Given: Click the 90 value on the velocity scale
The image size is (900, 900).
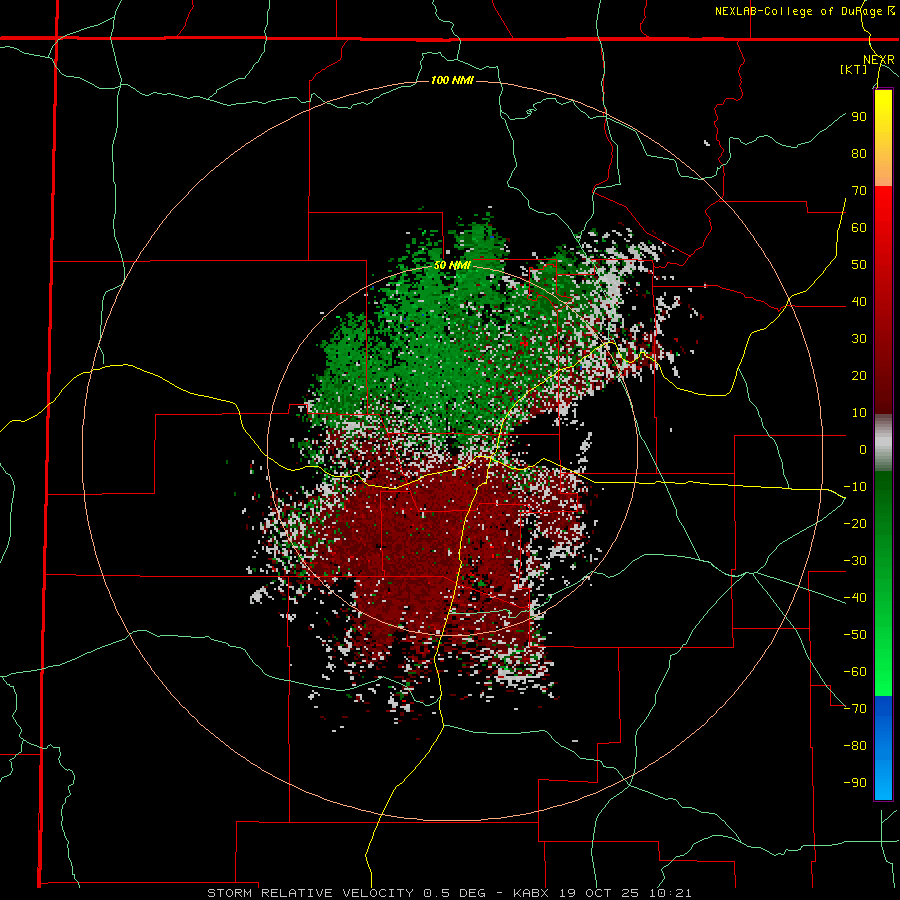Looking at the screenshot, I should click(859, 117).
